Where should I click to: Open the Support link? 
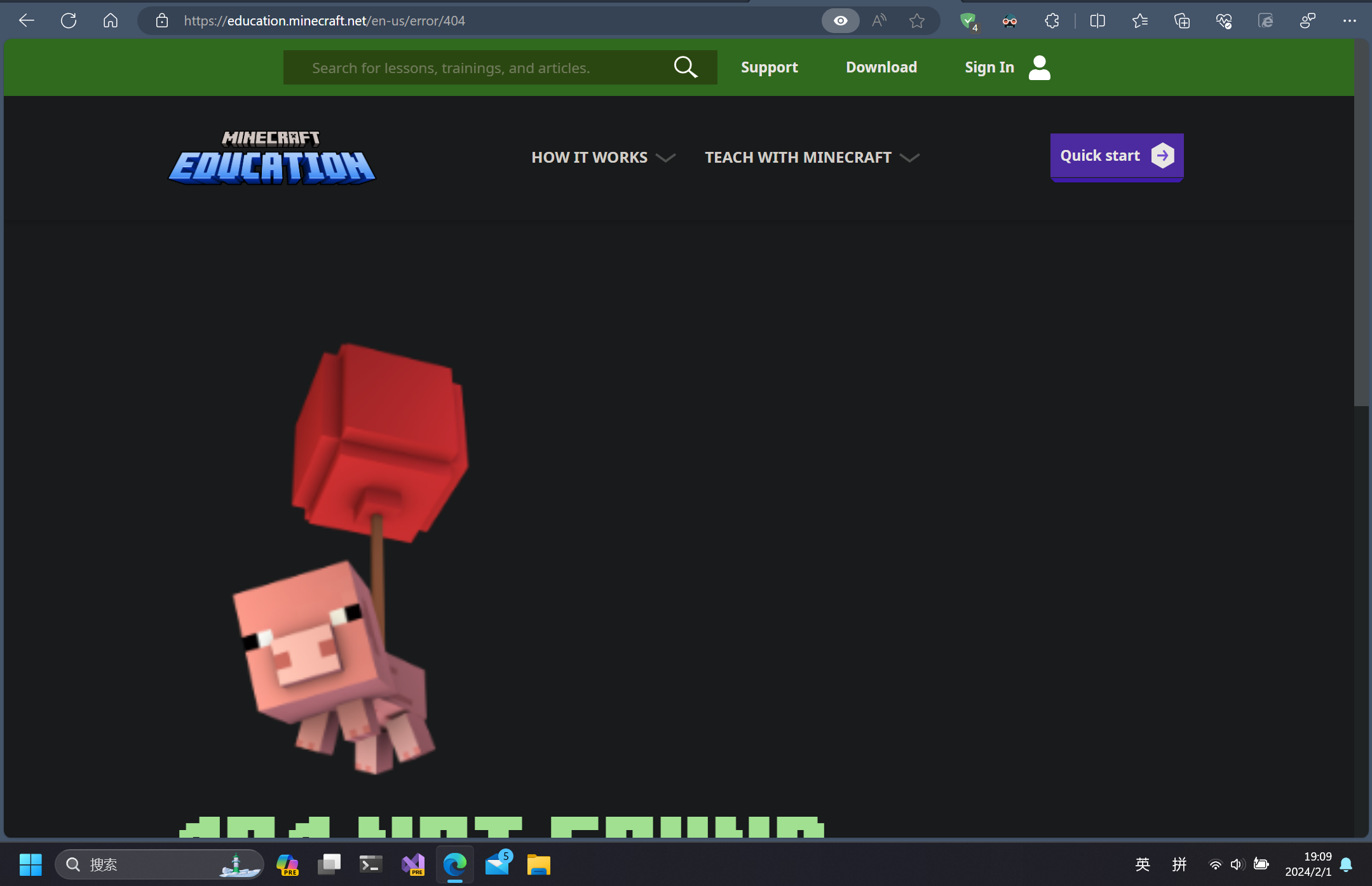point(769,67)
